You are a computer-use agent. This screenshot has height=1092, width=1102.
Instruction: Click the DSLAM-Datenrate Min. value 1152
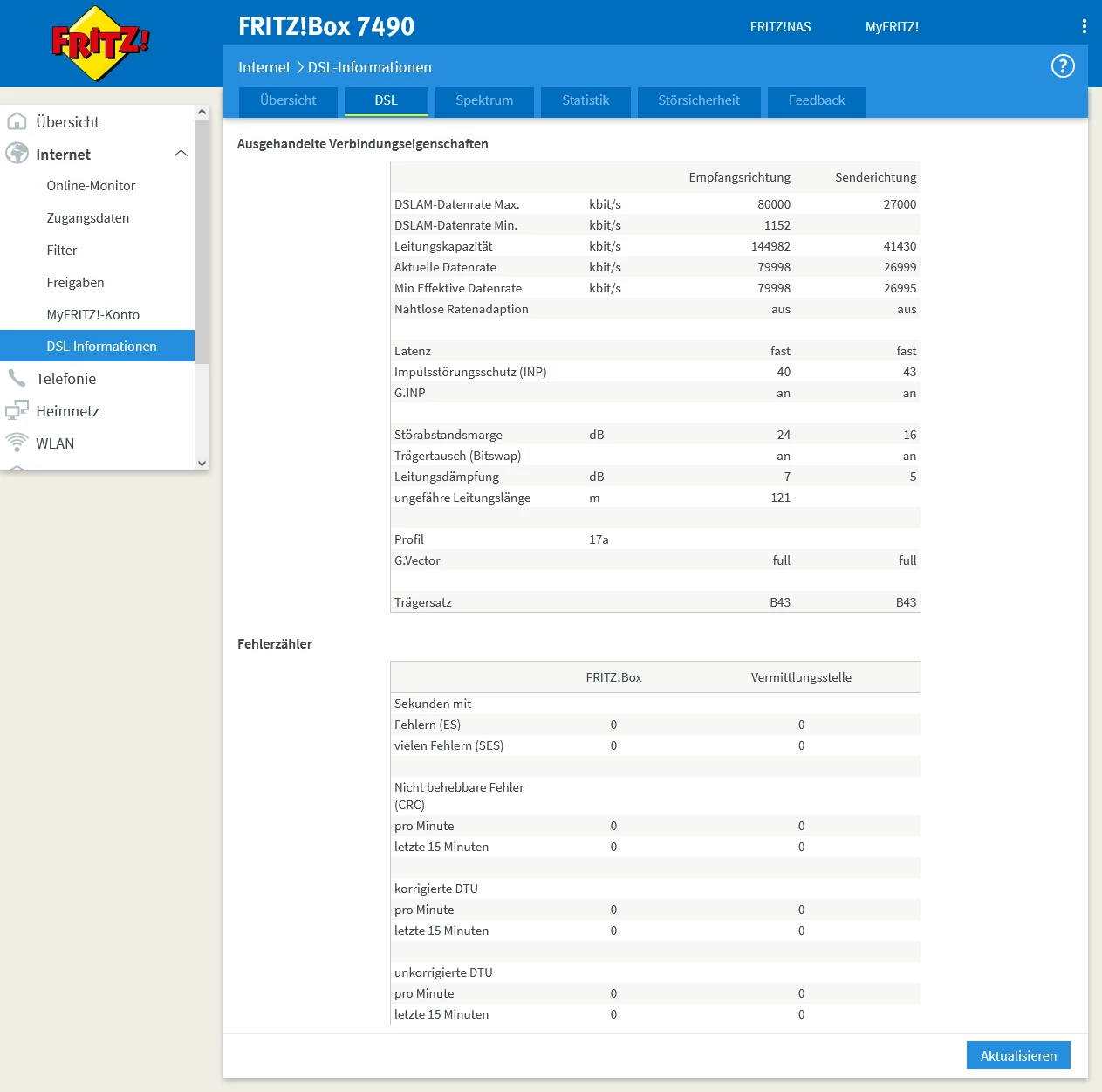click(777, 225)
